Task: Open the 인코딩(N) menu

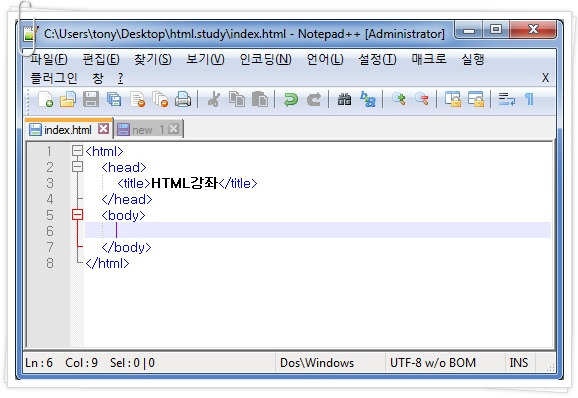Action: pos(265,59)
